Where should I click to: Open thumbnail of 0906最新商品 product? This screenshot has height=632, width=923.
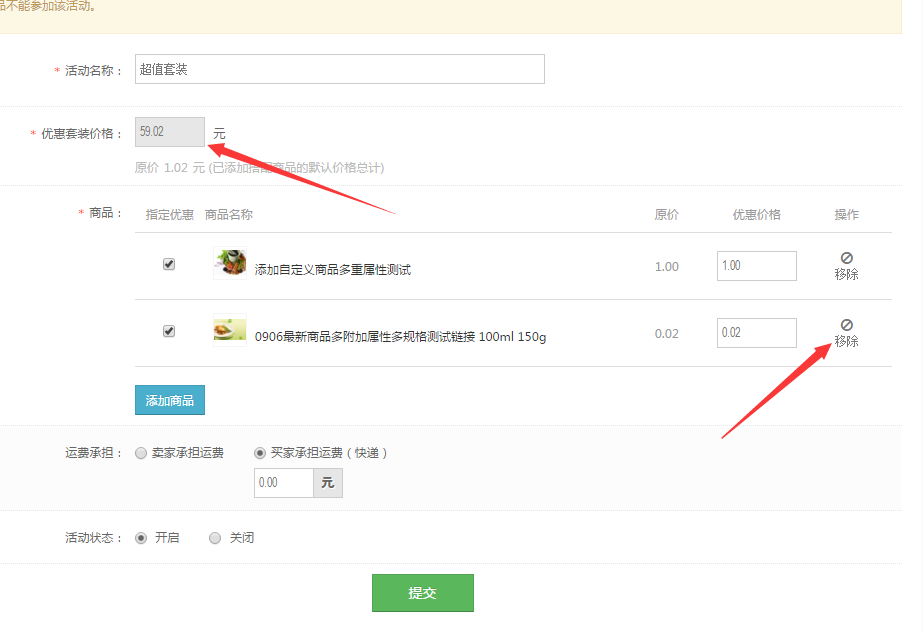coord(230,330)
